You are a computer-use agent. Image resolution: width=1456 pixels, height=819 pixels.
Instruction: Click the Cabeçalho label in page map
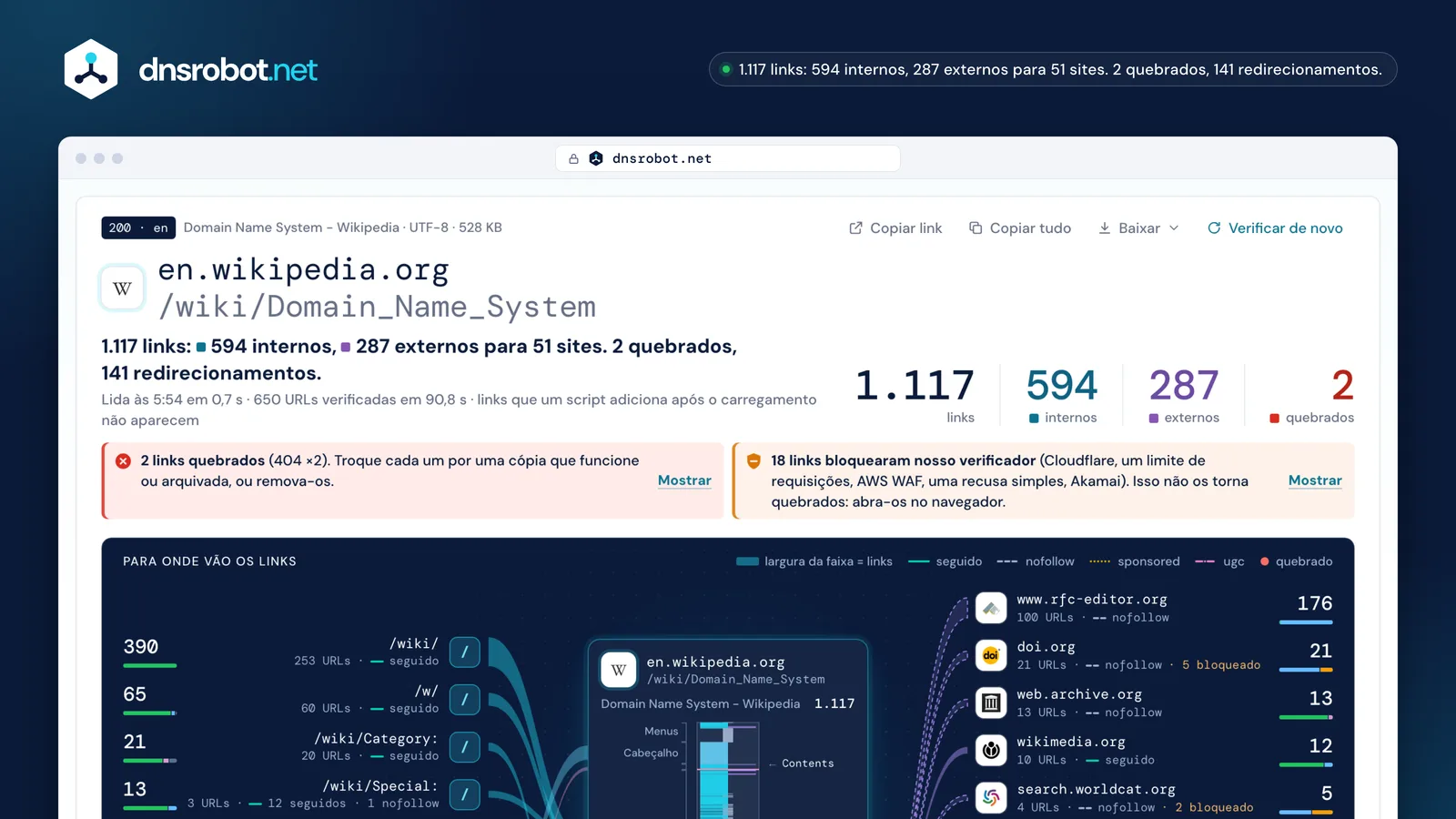point(651,753)
